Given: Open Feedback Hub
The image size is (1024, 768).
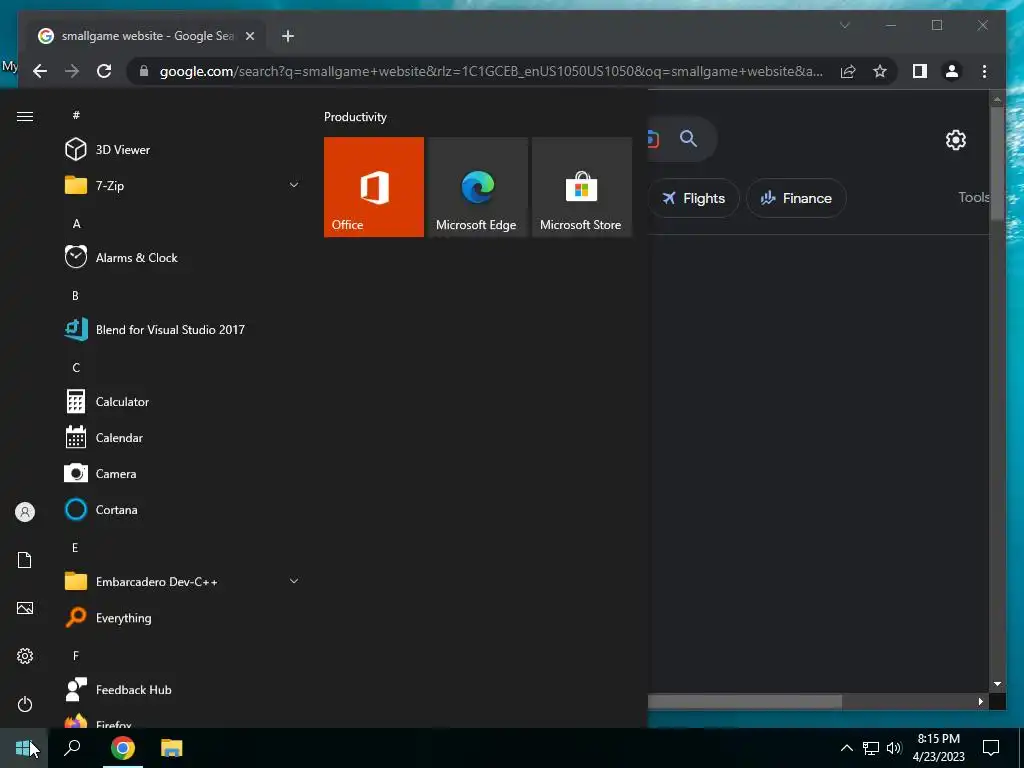Looking at the screenshot, I should pyautogui.click(x=182, y=690).
